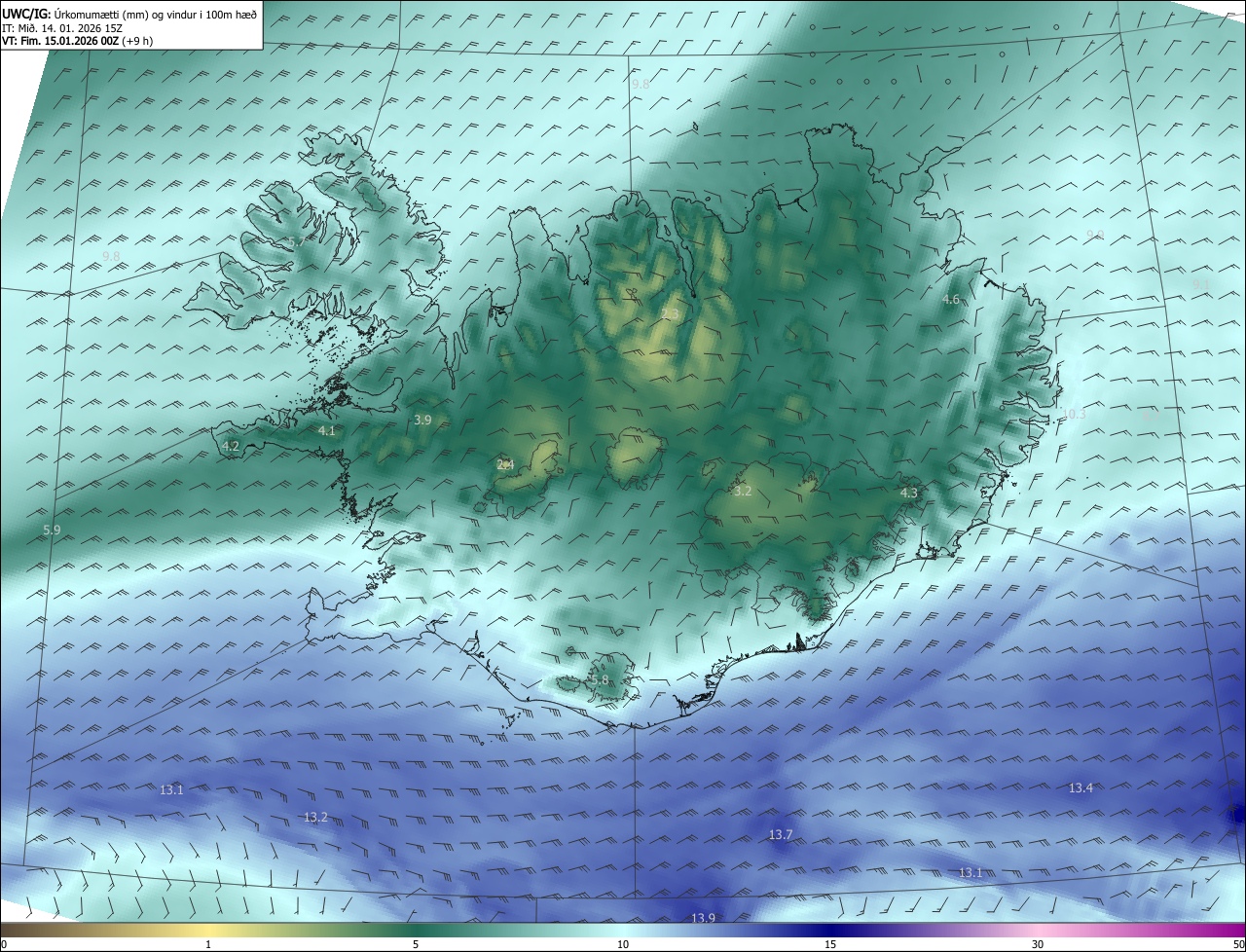Click the 30 tick on the color scale
This screenshot has width=1246, height=952.
[1038, 944]
